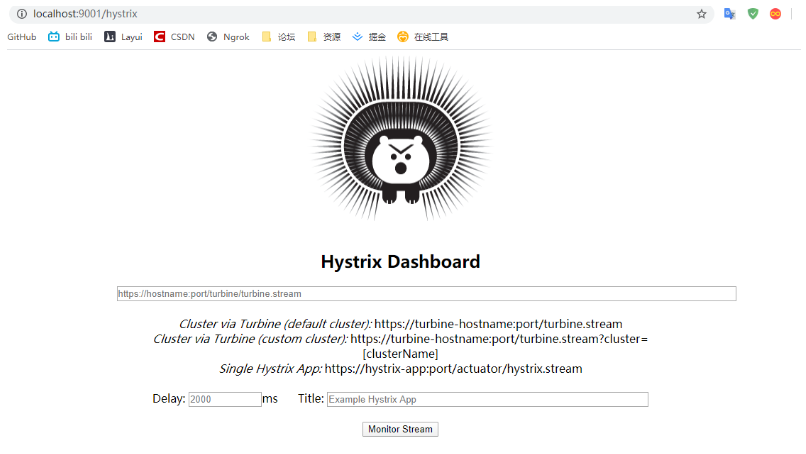Screen dimensions: 806x454
Task: Click the 'Cluster via Turbine (custom cluster):' label
Action: 250,339
